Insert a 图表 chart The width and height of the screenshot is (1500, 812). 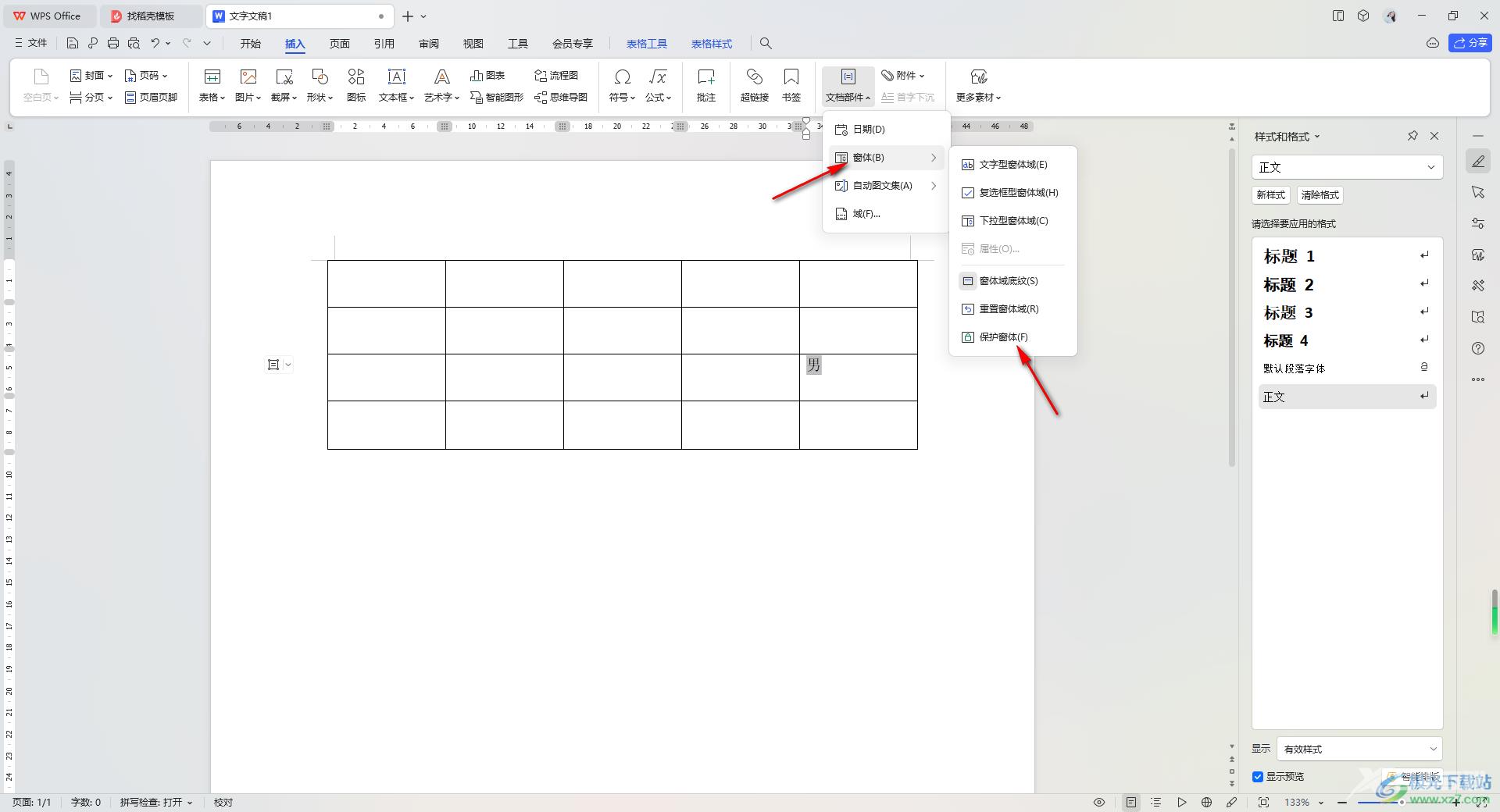[487, 76]
